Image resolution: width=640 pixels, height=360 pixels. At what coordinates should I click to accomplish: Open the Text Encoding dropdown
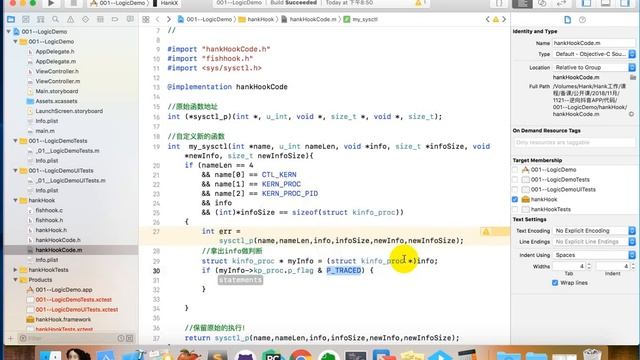pos(594,231)
